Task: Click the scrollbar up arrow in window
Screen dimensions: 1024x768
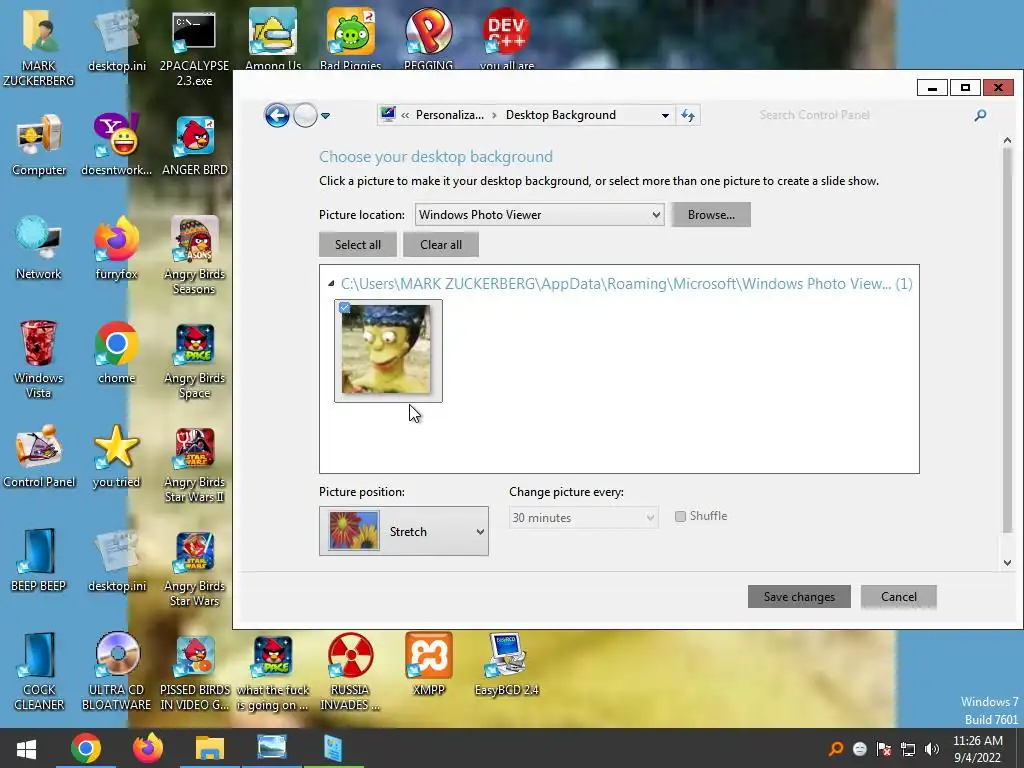Action: [x=1007, y=140]
